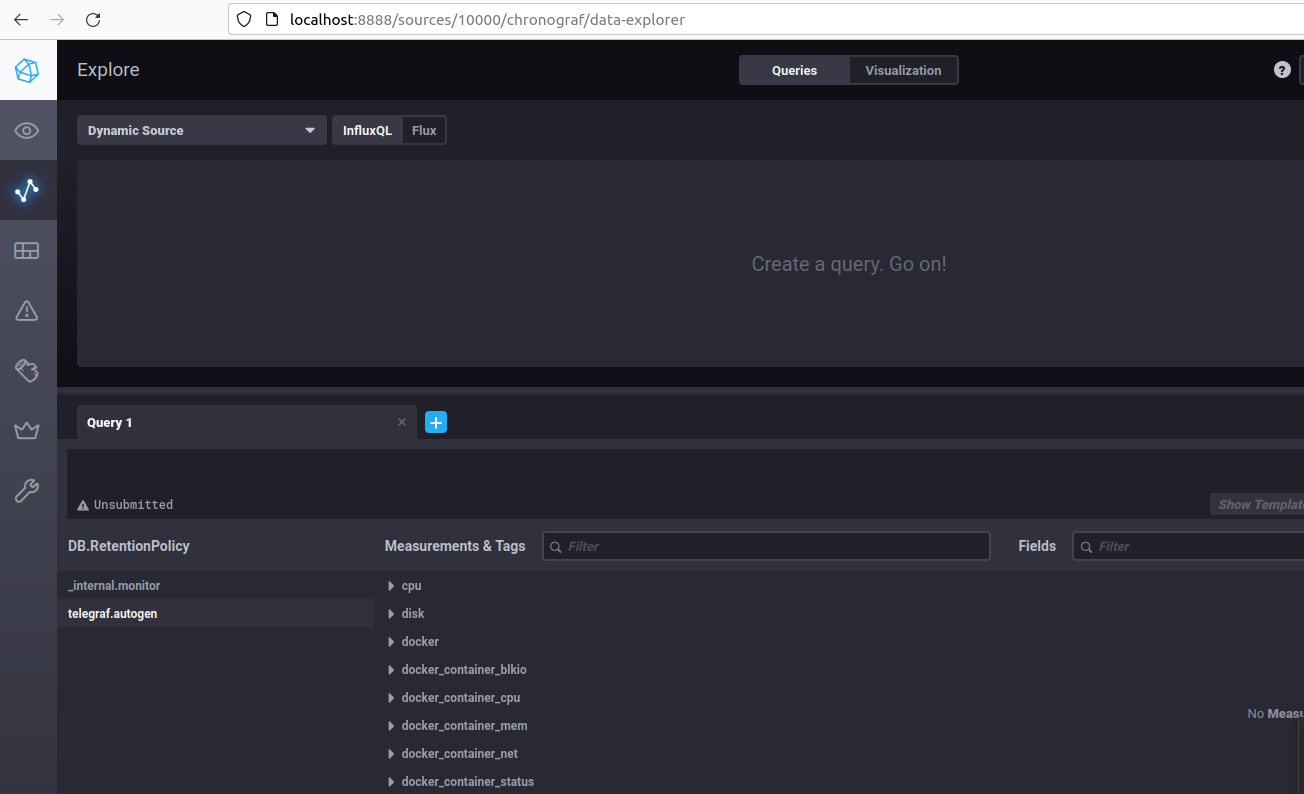Viewport: 1304px width, 794px height.
Task: Switch query language to Flux
Action: click(x=423, y=130)
